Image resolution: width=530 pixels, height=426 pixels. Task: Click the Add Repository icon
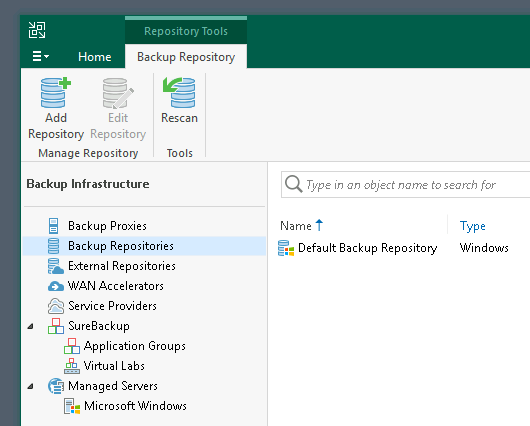pos(55,93)
